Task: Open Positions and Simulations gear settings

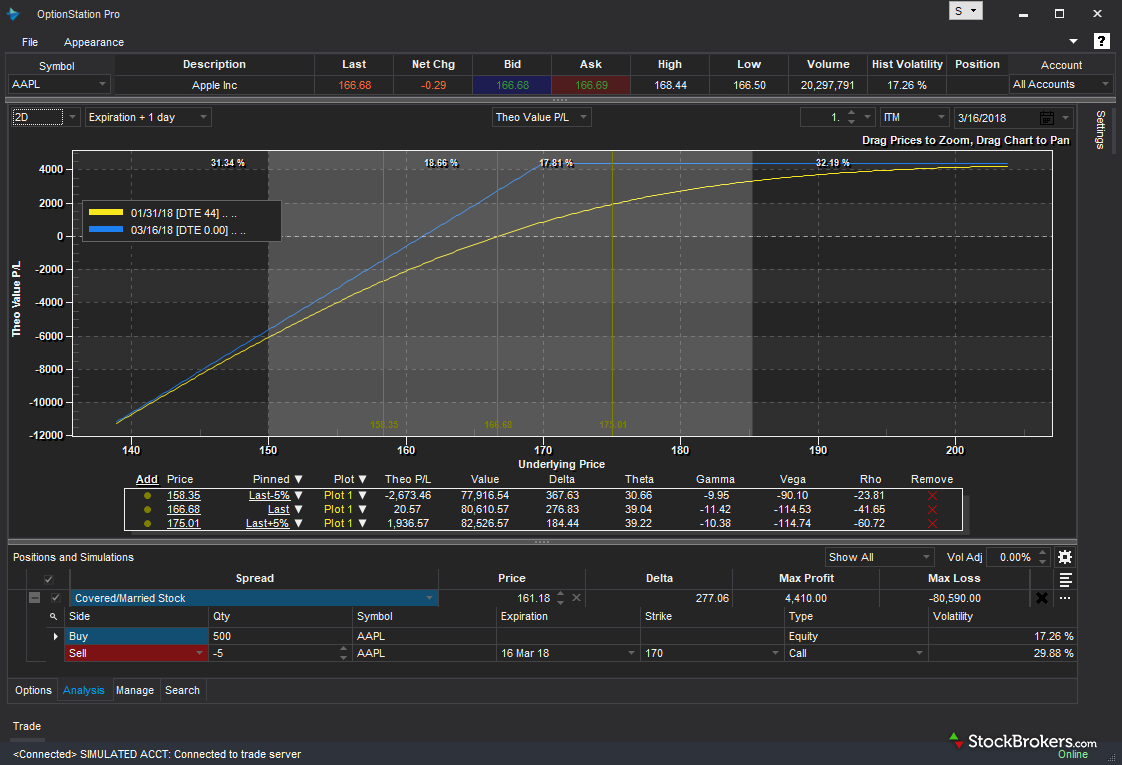Action: pos(1065,557)
